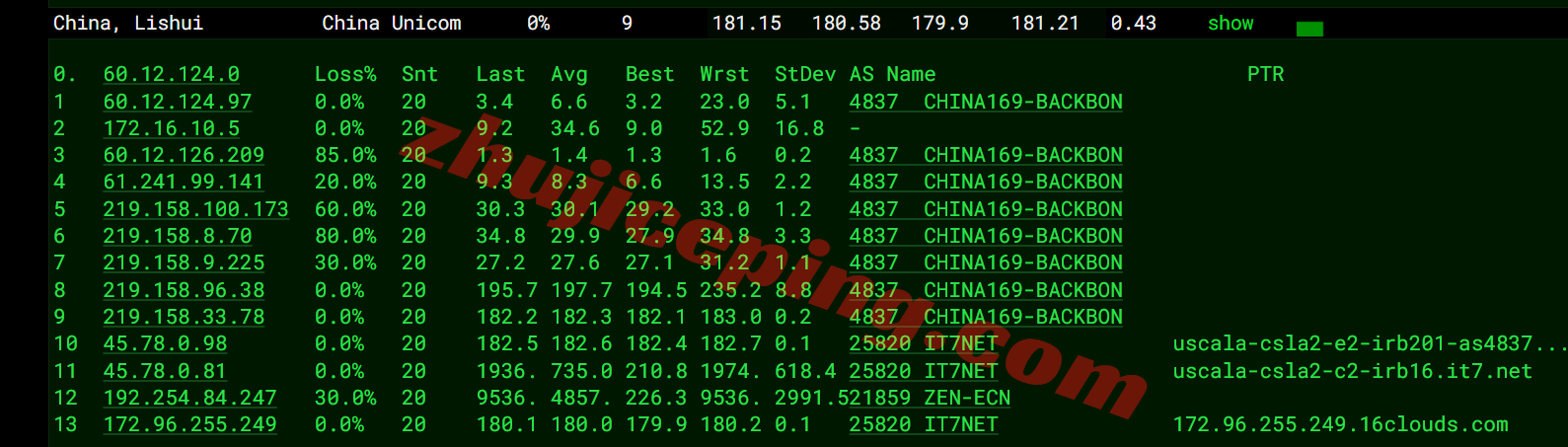Open IP link 60.12.126.209
Screen dimensions: 1568x447
pos(184,155)
